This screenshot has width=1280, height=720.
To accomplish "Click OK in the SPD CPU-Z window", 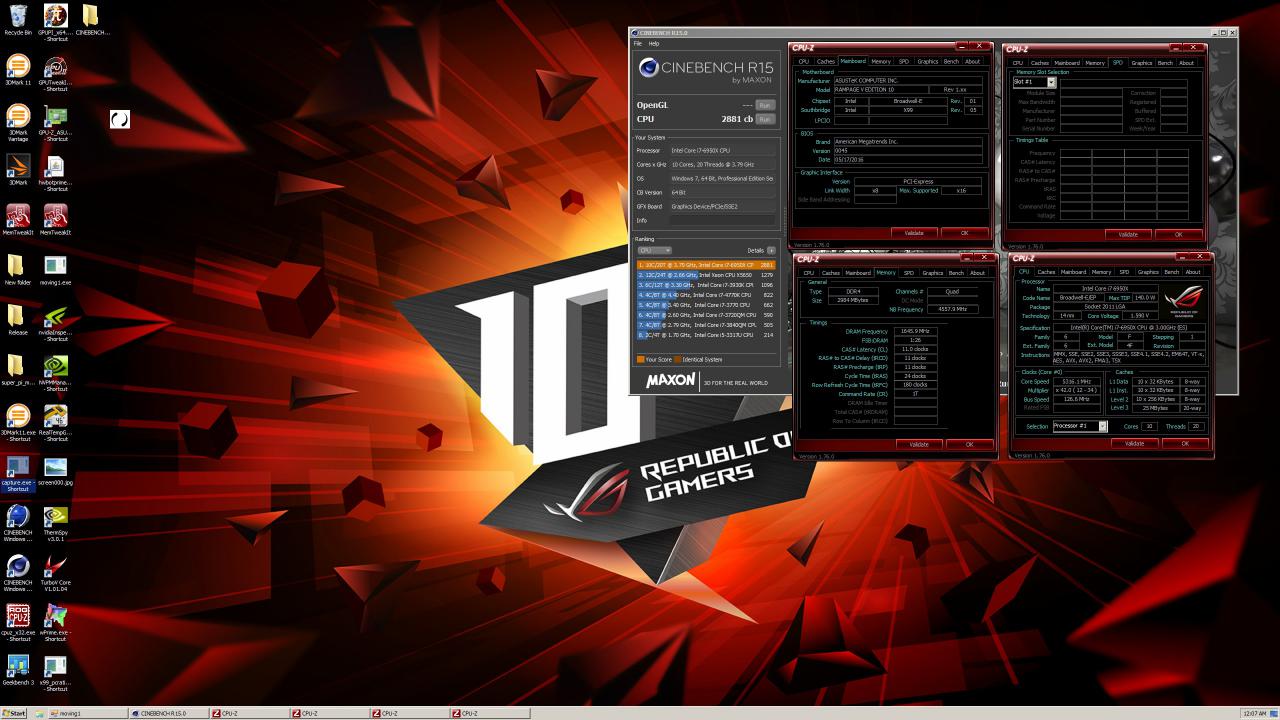I will [x=1179, y=234].
